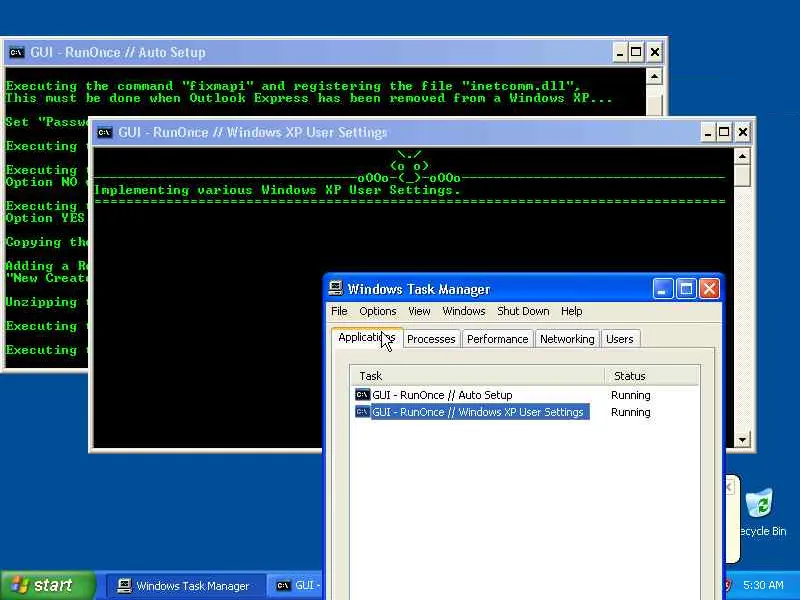Viewport: 800px width, 600px height.
Task: Close the Windows Task Manager window
Action: tap(709, 289)
